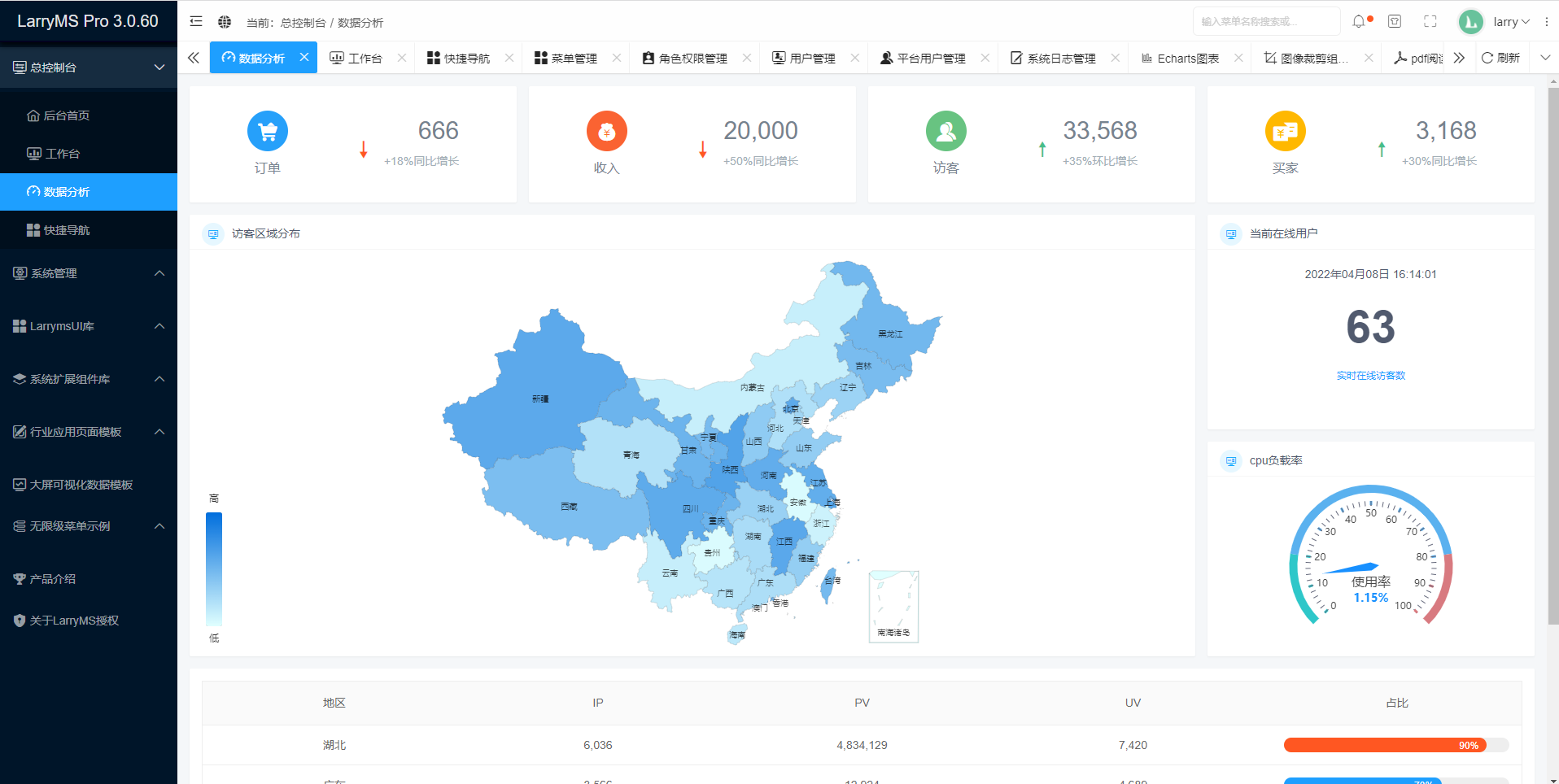
Task: Open notifications bell icon
Action: point(1359,21)
